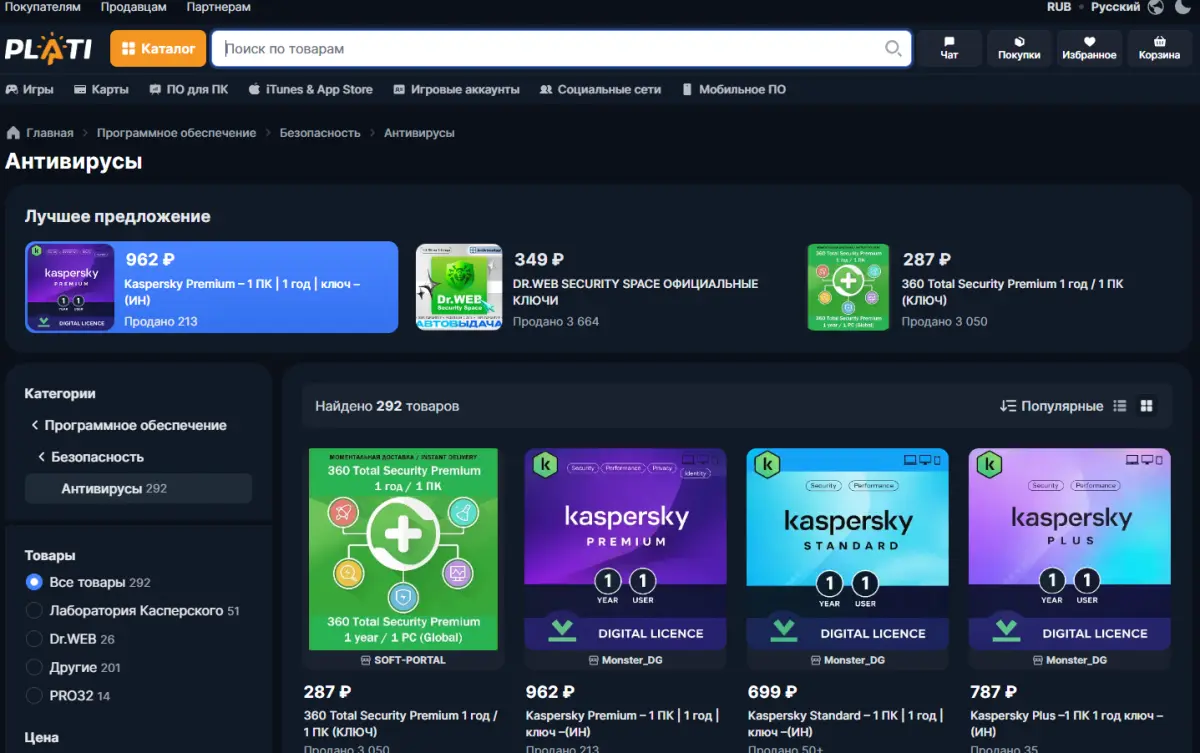Click SOFT-PORTAL seller label
The width and height of the screenshot is (1200, 753).
[x=403, y=660]
